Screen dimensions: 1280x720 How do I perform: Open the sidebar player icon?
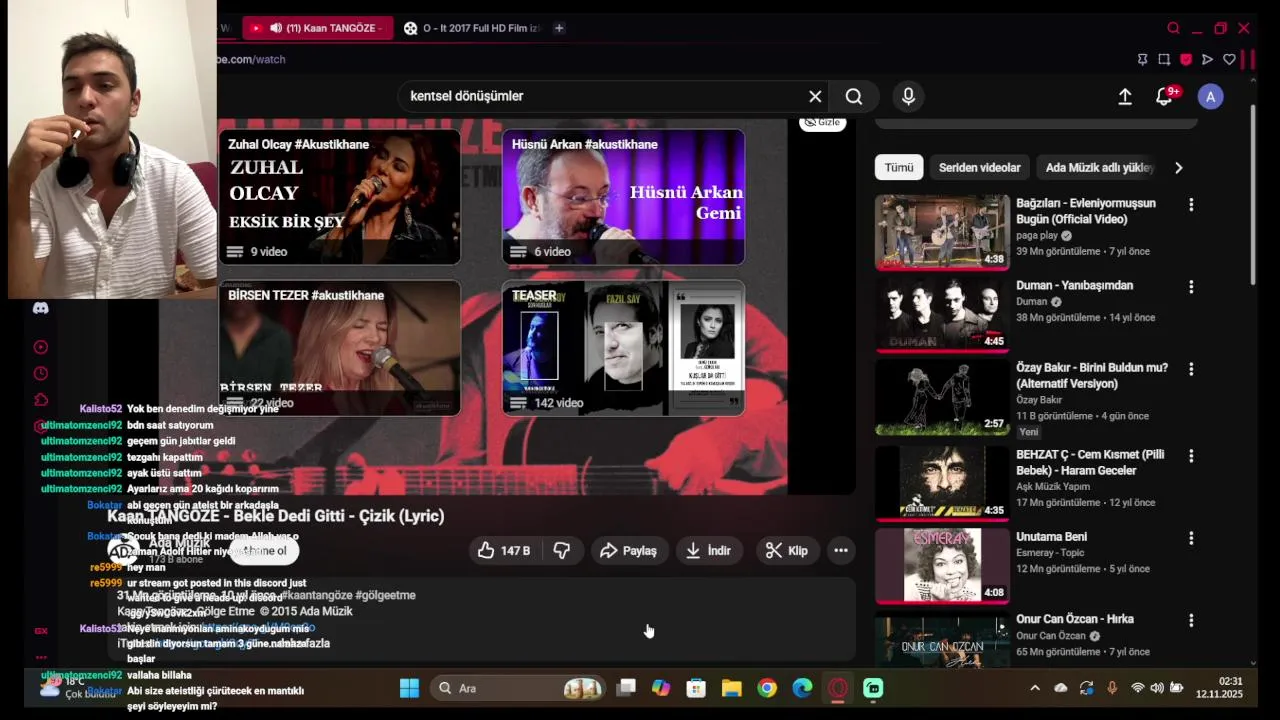41,347
